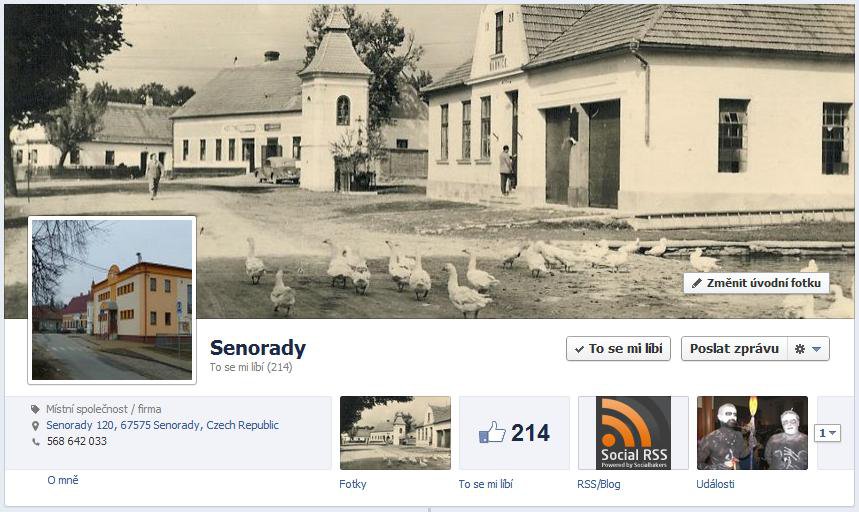
Task: Open the Události event photo thumbnail
Action: click(752, 433)
